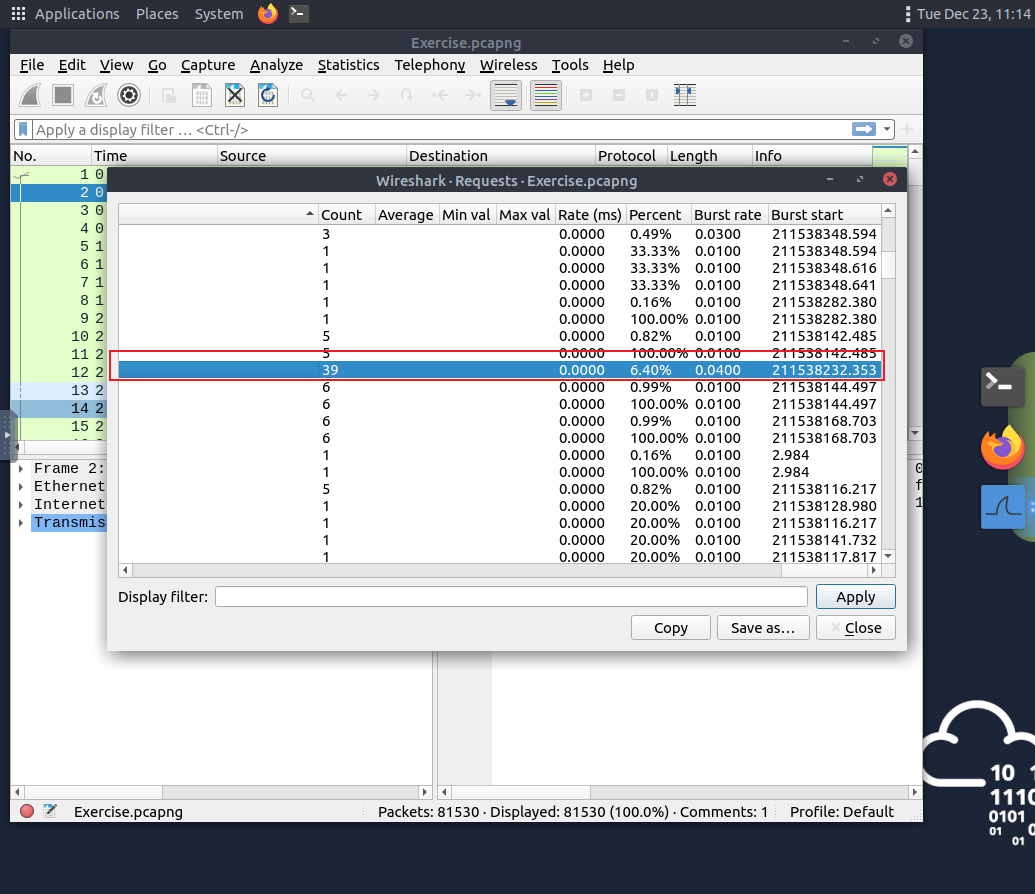Sort by the Burst start column header

pyautogui.click(x=824, y=215)
